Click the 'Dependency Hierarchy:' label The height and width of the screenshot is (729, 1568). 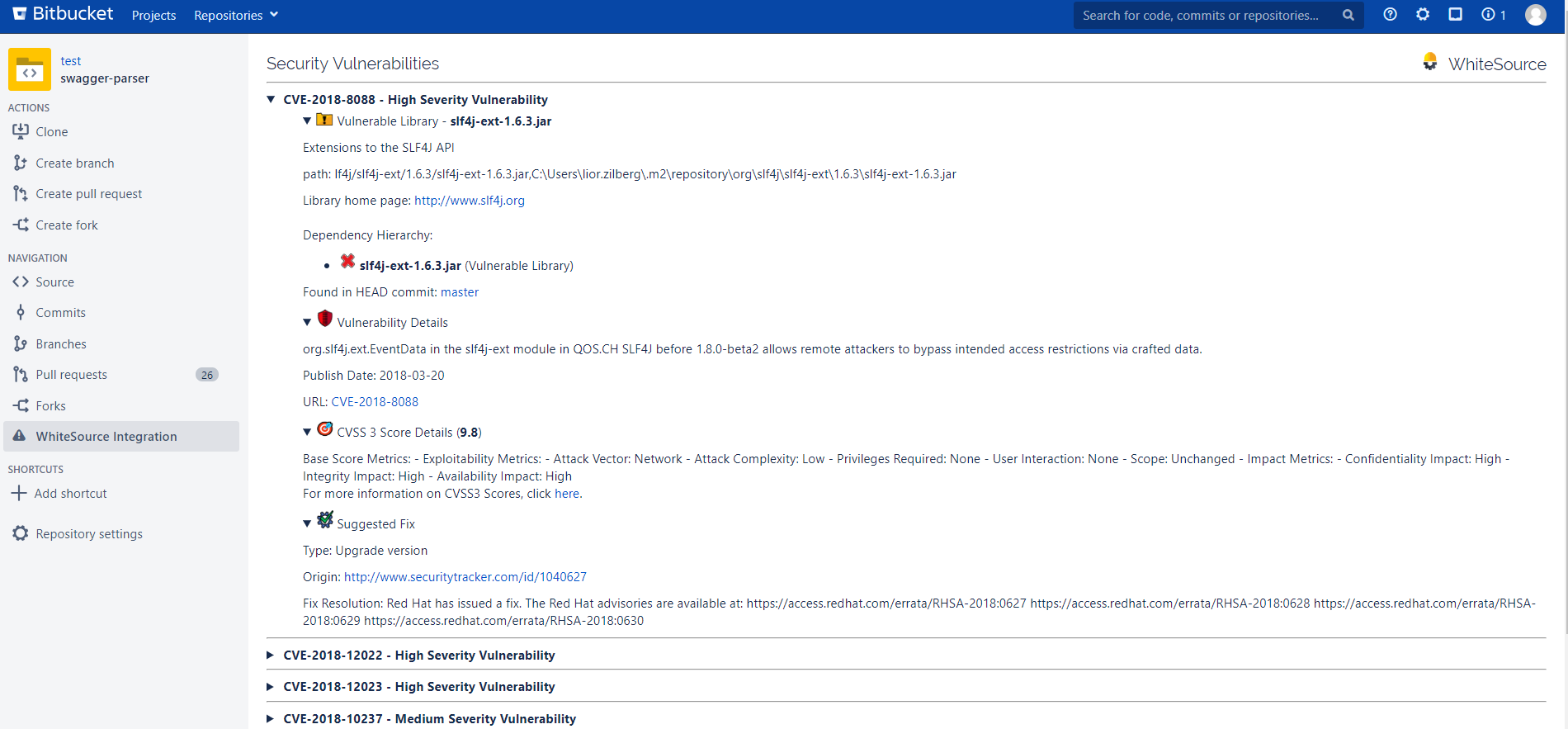368,234
